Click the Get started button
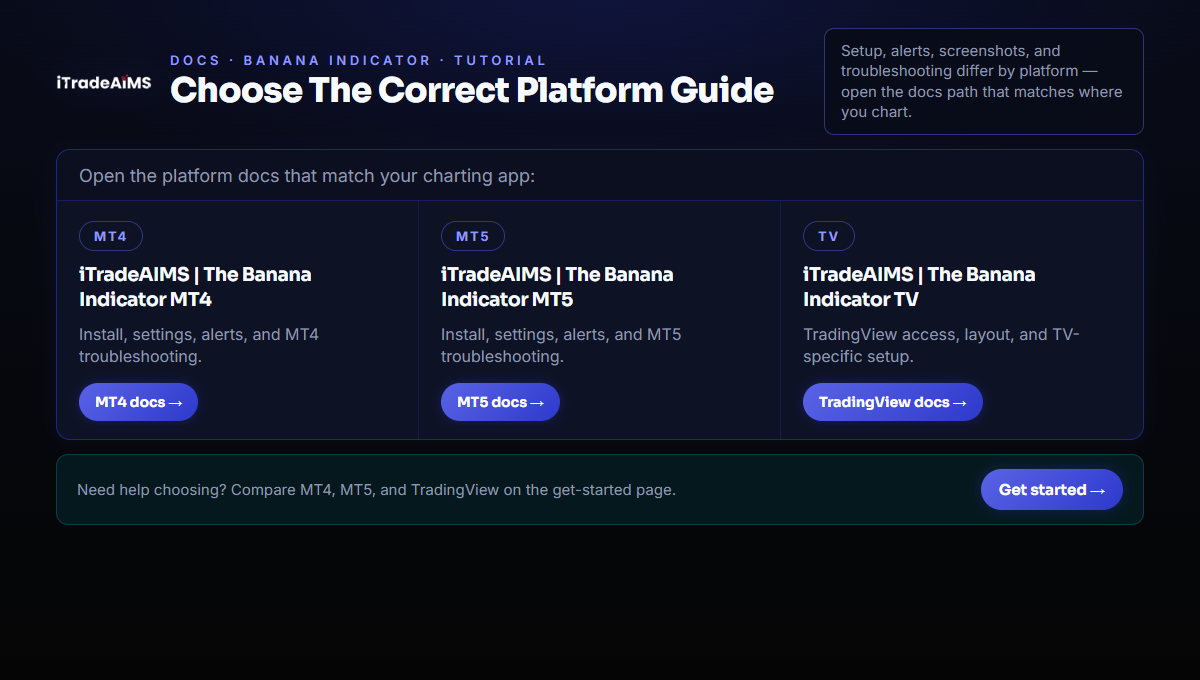This screenshot has width=1200, height=680. 1052,490
